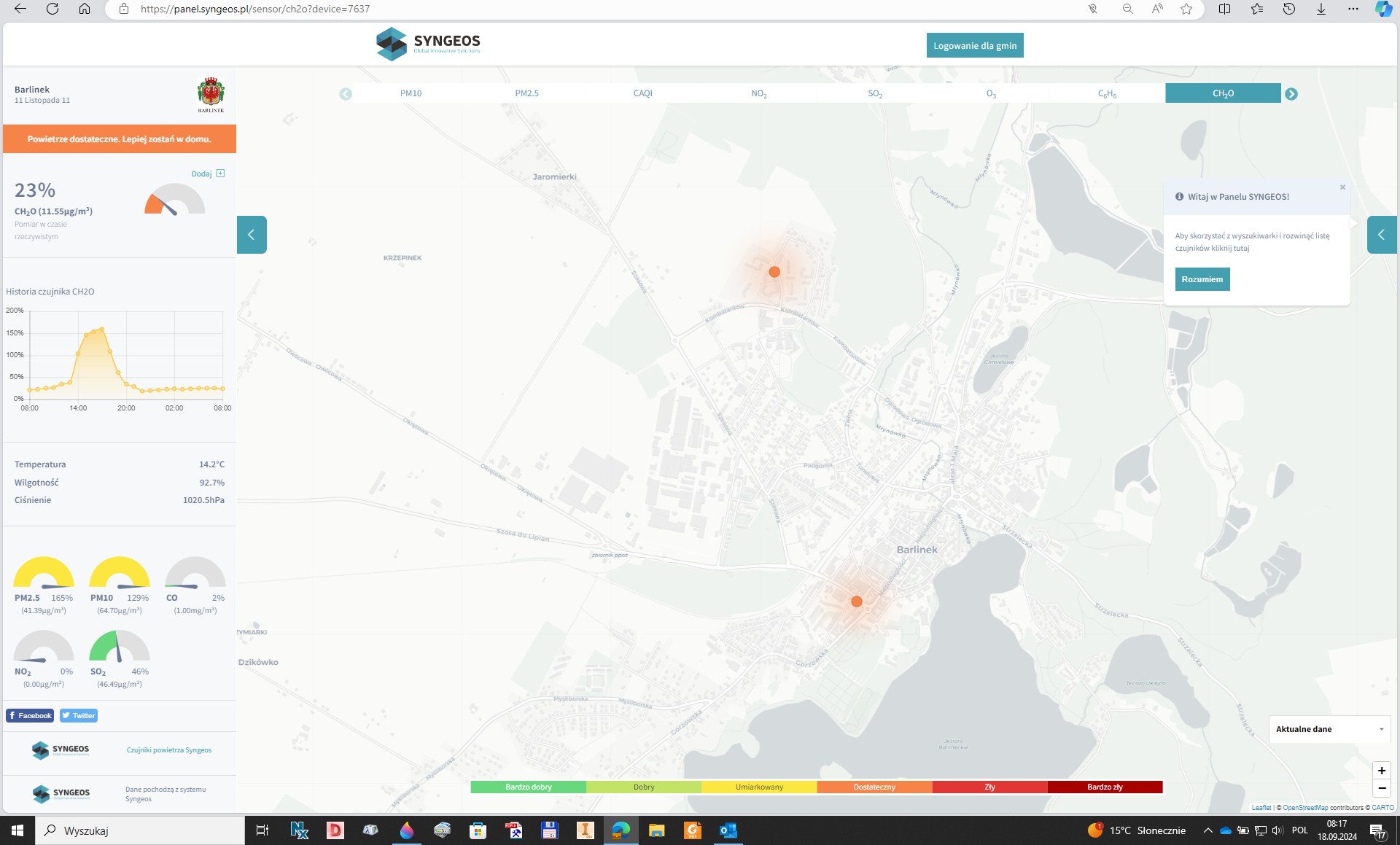Click the PM10 gauge
Viewport: 1400px width, 845px height.
pyautogui.click(x=120, y=572)
